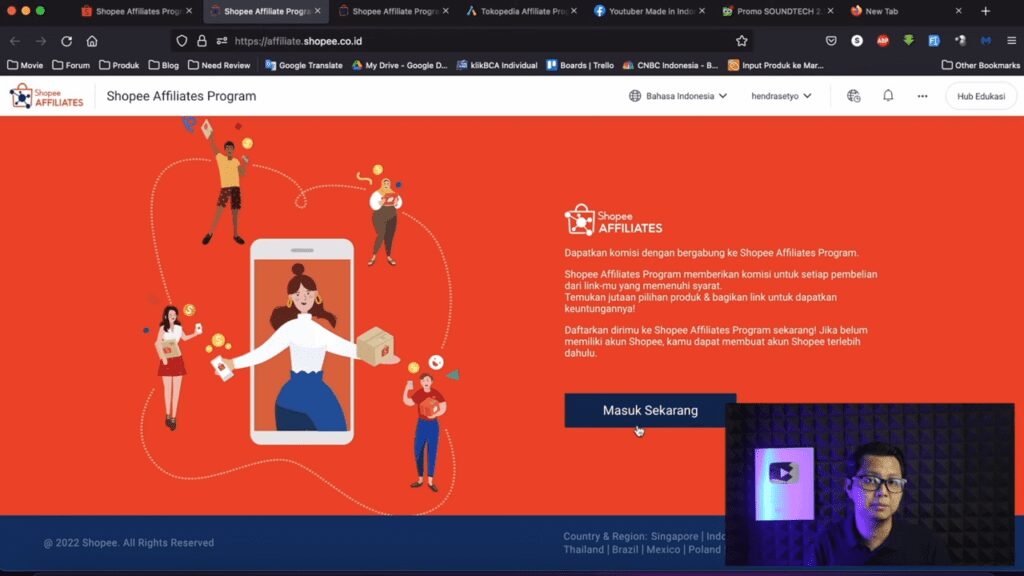
Task: Click the Masuk Sekarang button
Action: (x=650, y=410)
